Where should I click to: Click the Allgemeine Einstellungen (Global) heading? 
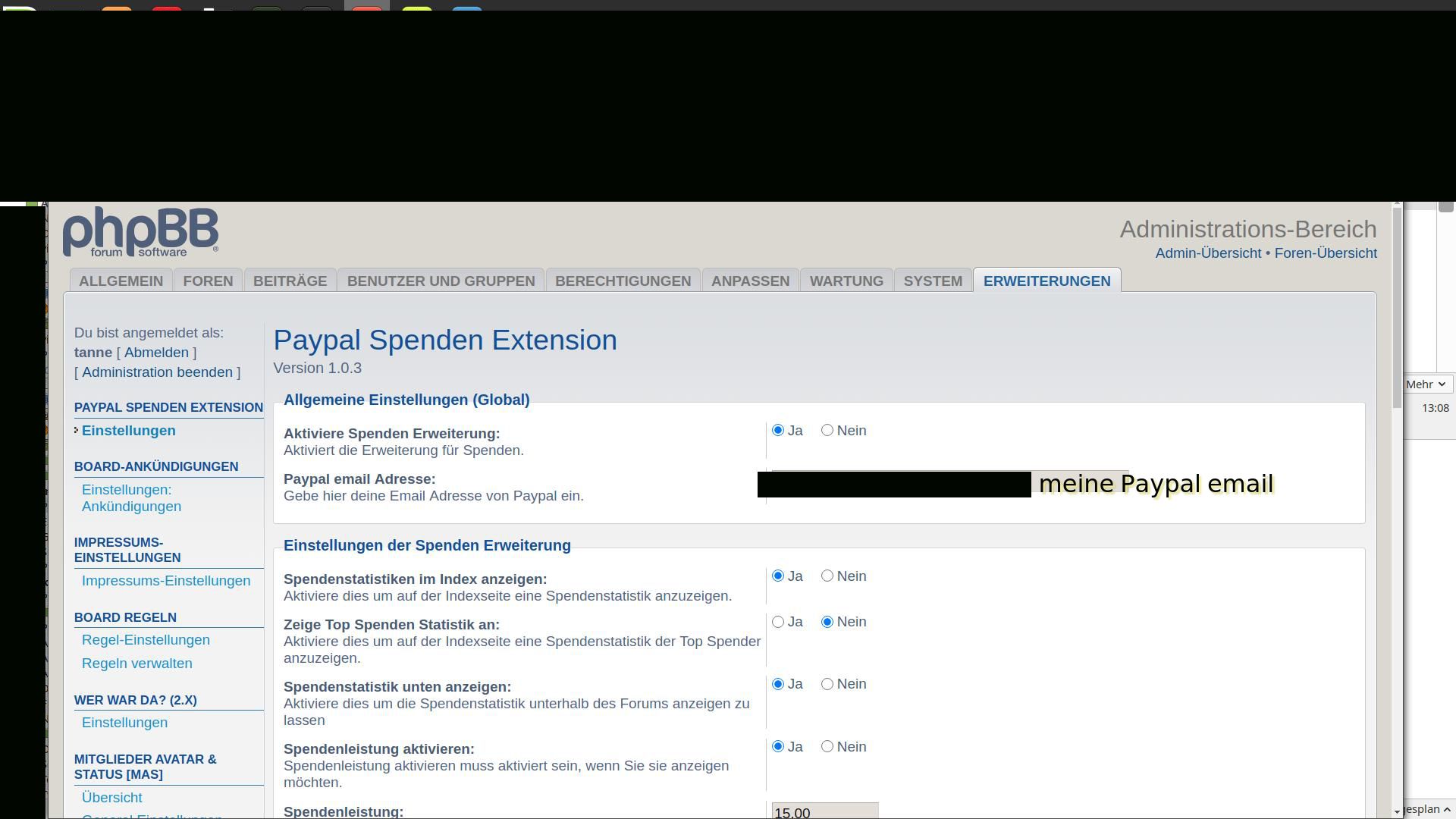click(x=406, y=400)
